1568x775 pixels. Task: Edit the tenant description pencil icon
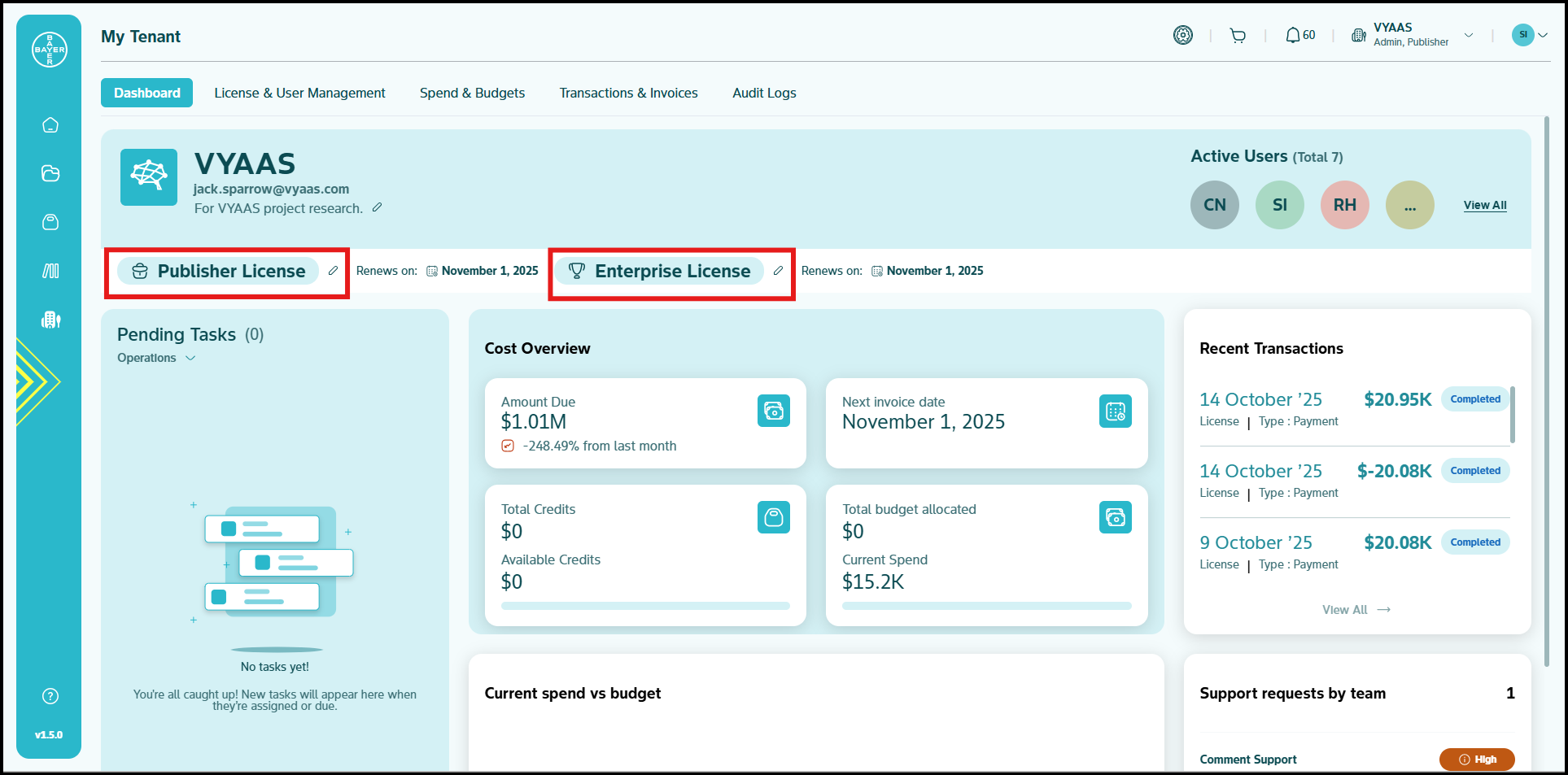coord(377,208)
